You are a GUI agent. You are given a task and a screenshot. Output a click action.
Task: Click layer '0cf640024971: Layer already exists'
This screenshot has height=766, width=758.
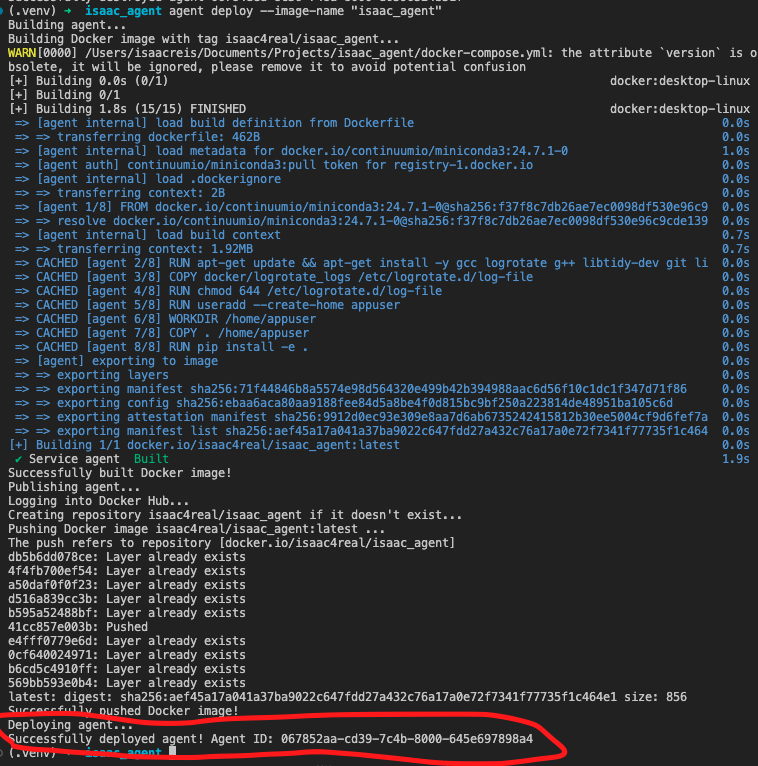coord(126,655)
